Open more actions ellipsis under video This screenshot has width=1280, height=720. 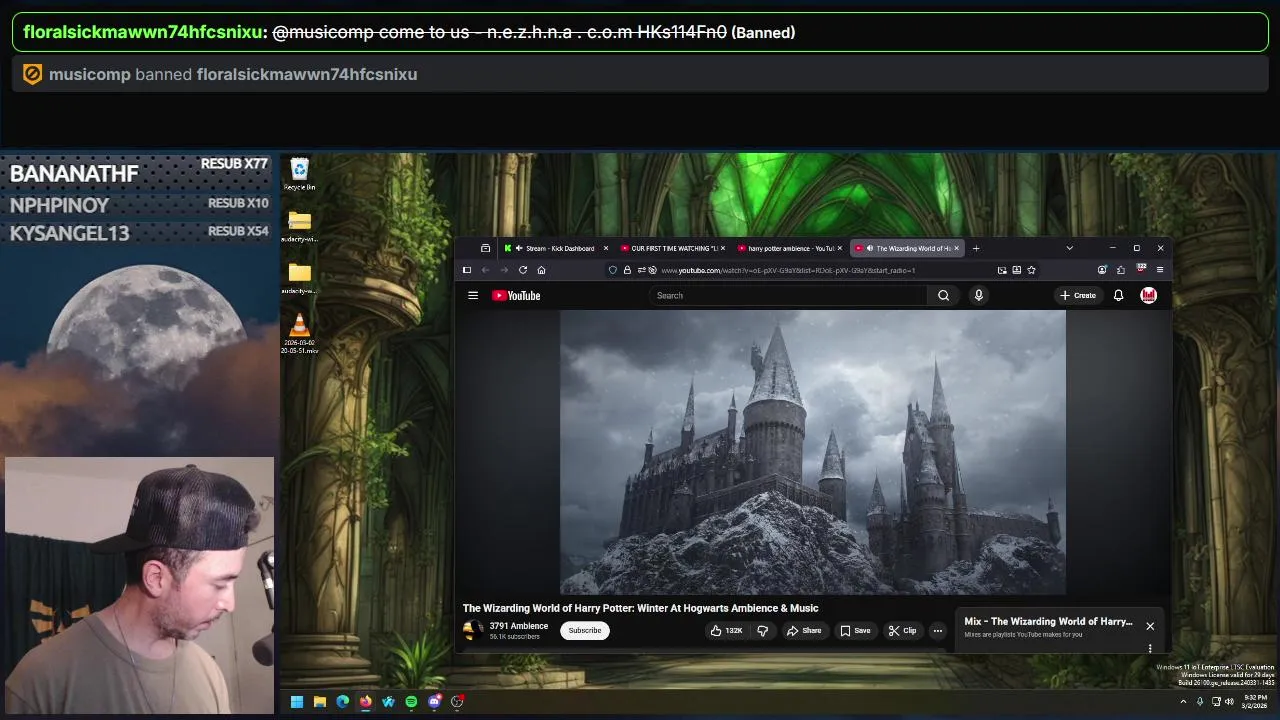coord(937,630)
